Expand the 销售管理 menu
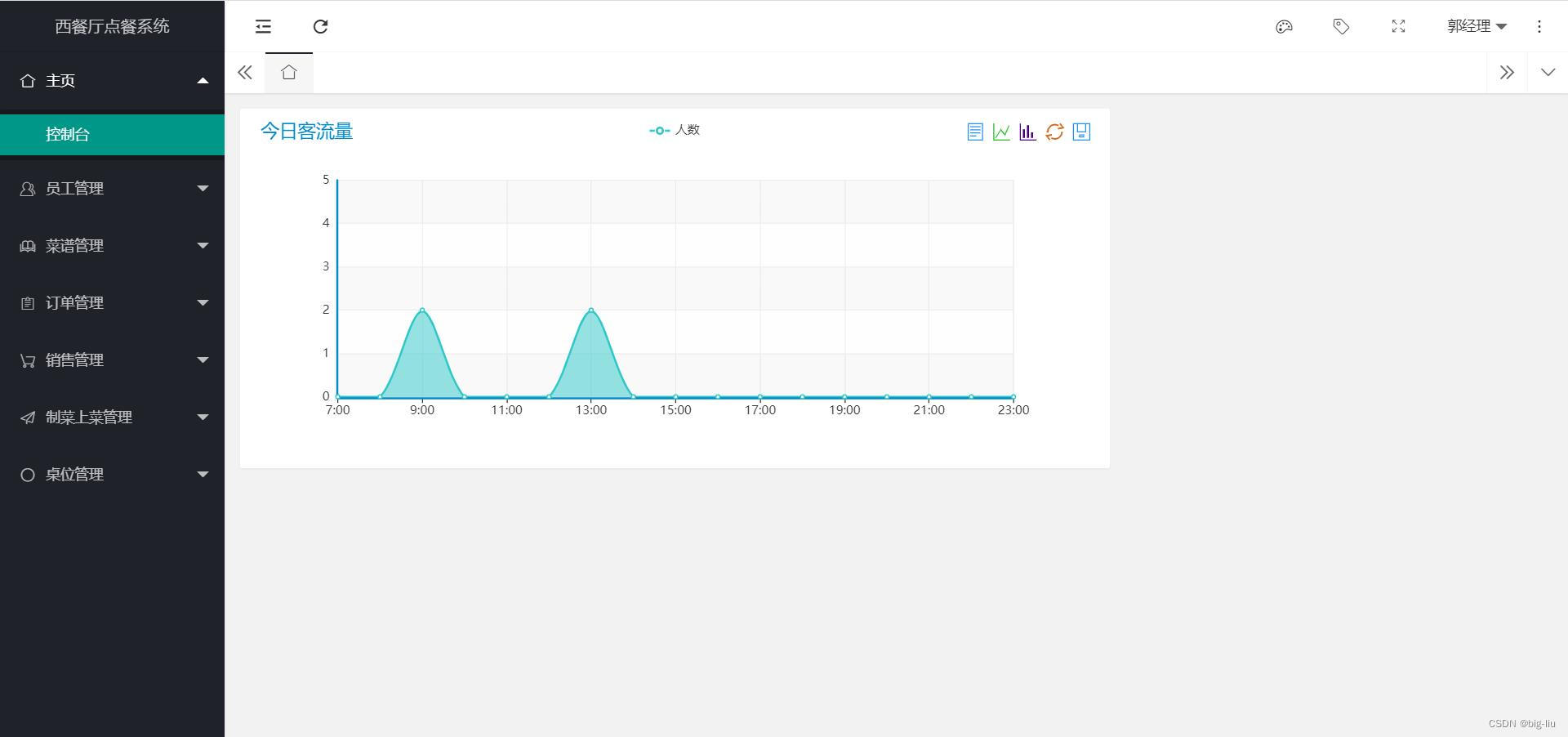Viewport: 1568px width, 737px height. 112,360
